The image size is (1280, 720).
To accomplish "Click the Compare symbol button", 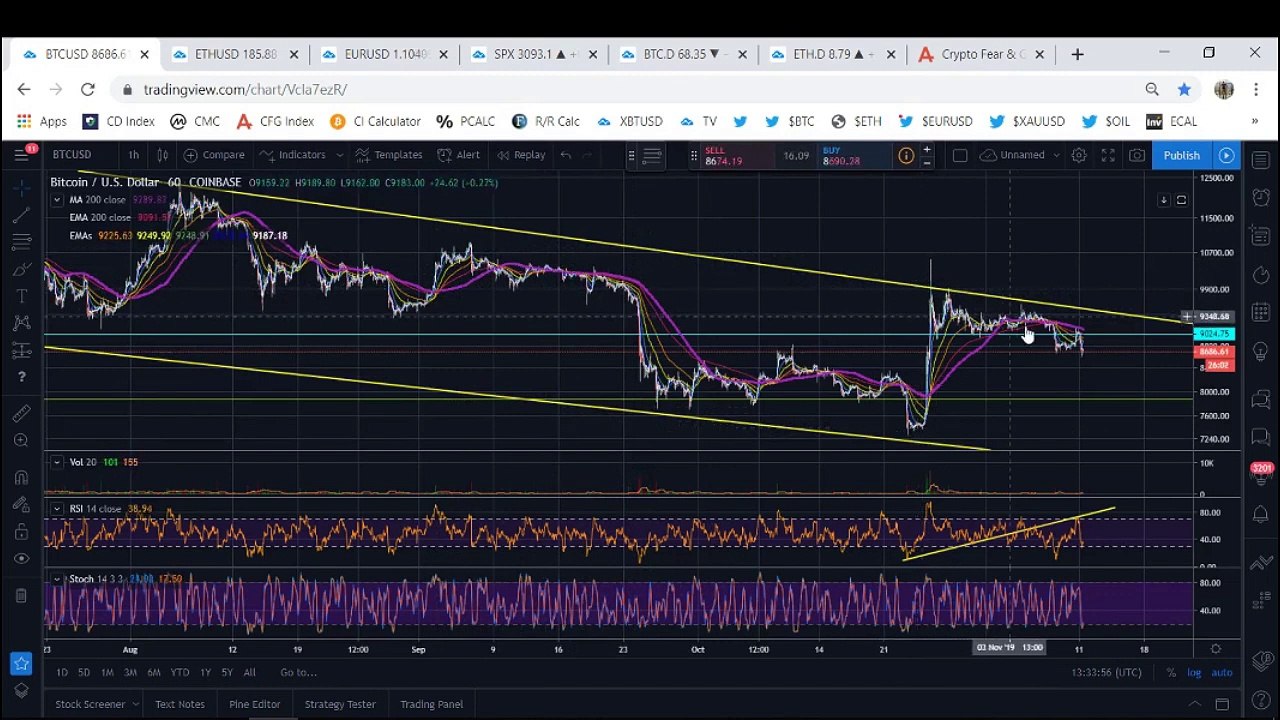I will (214, 155).
